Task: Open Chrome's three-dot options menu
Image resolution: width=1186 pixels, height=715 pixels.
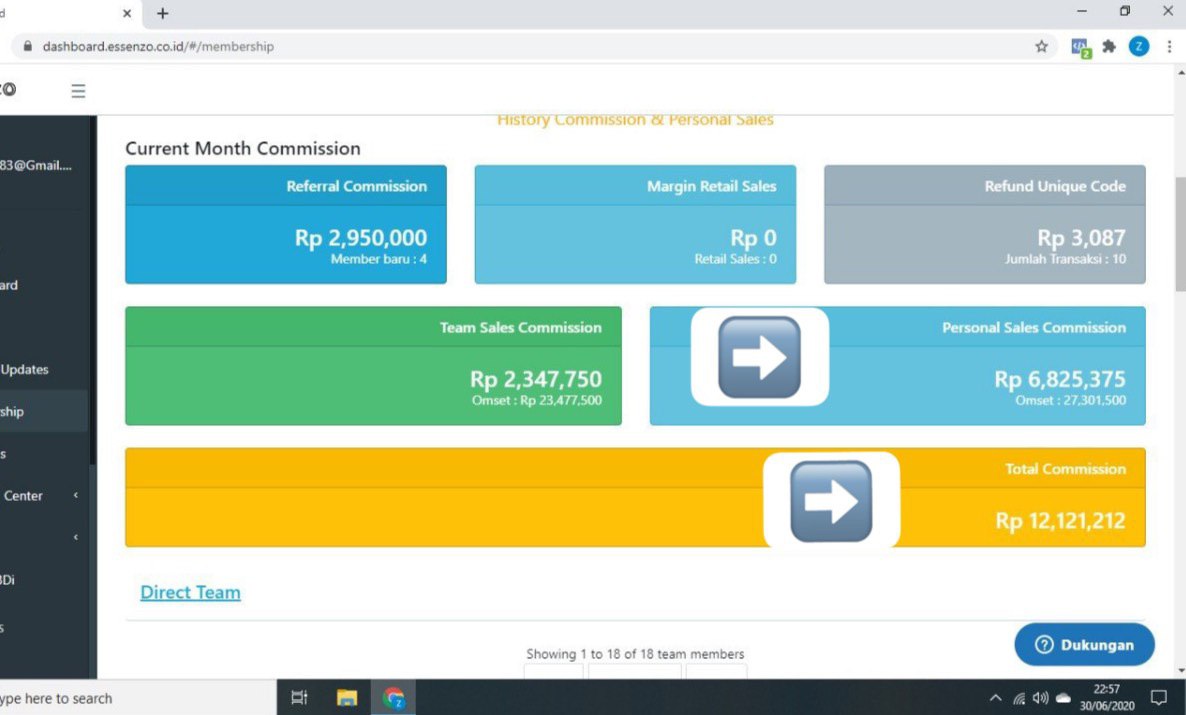Action: [x=1168, y=46]
